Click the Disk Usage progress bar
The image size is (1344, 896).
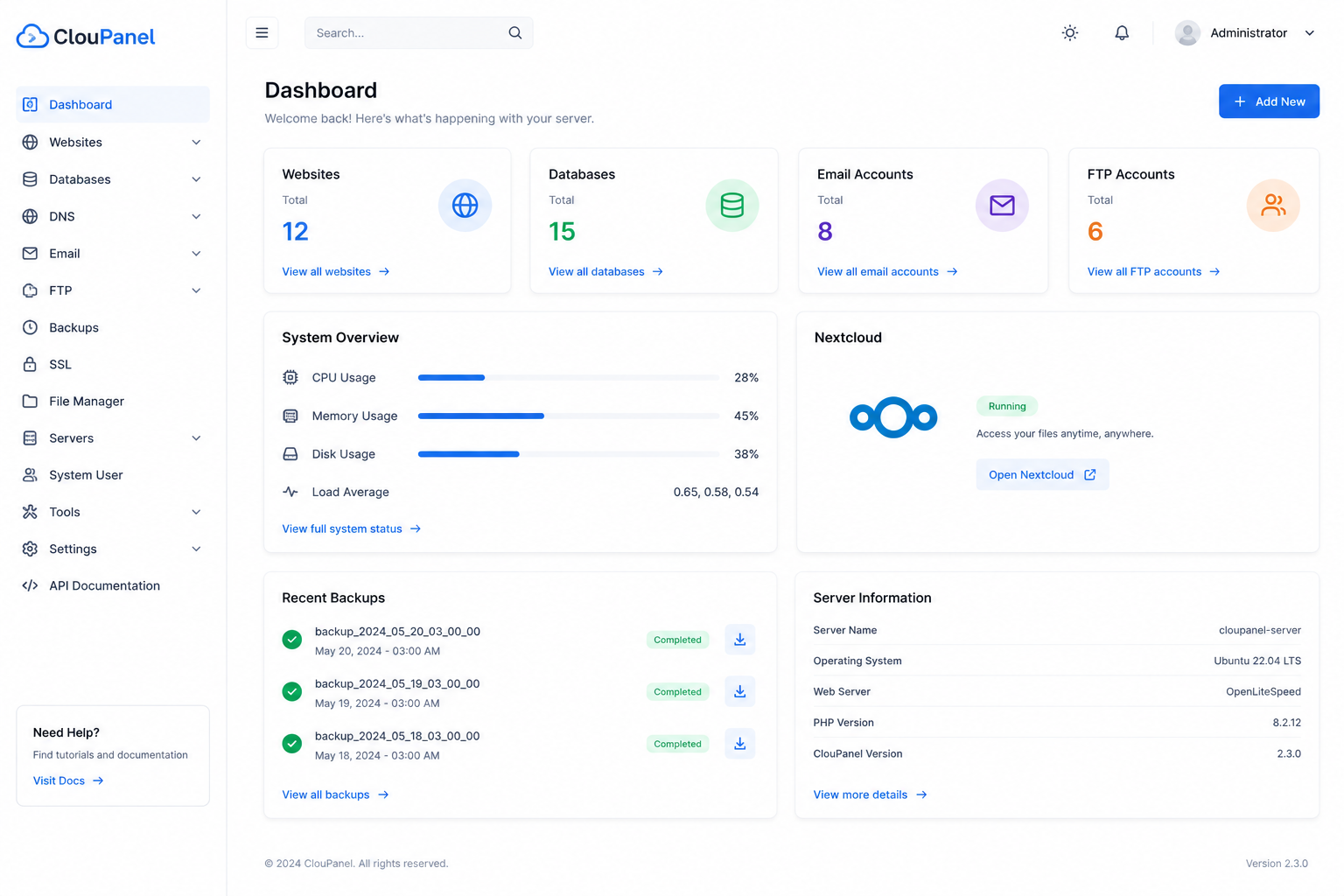569,454
